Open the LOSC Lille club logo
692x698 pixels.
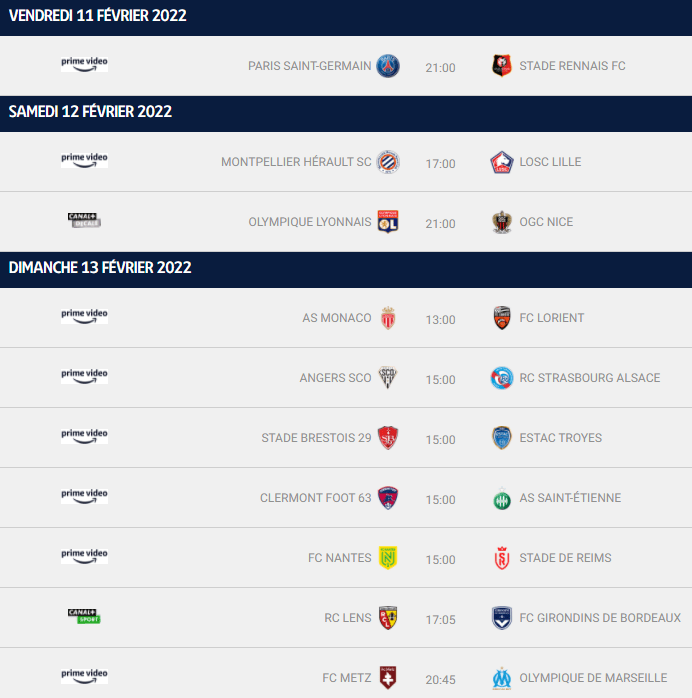pyautogui.click(x=502, y=162)
